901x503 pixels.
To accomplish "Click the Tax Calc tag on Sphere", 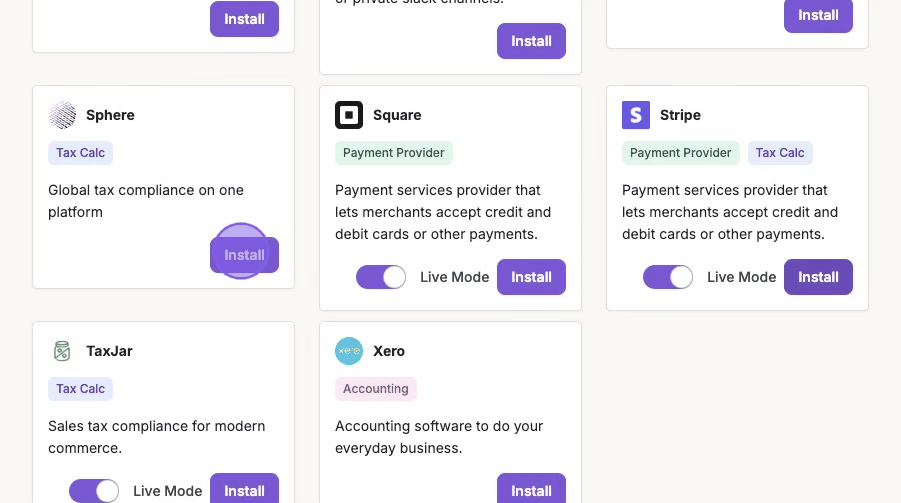I will coord(80,153).
